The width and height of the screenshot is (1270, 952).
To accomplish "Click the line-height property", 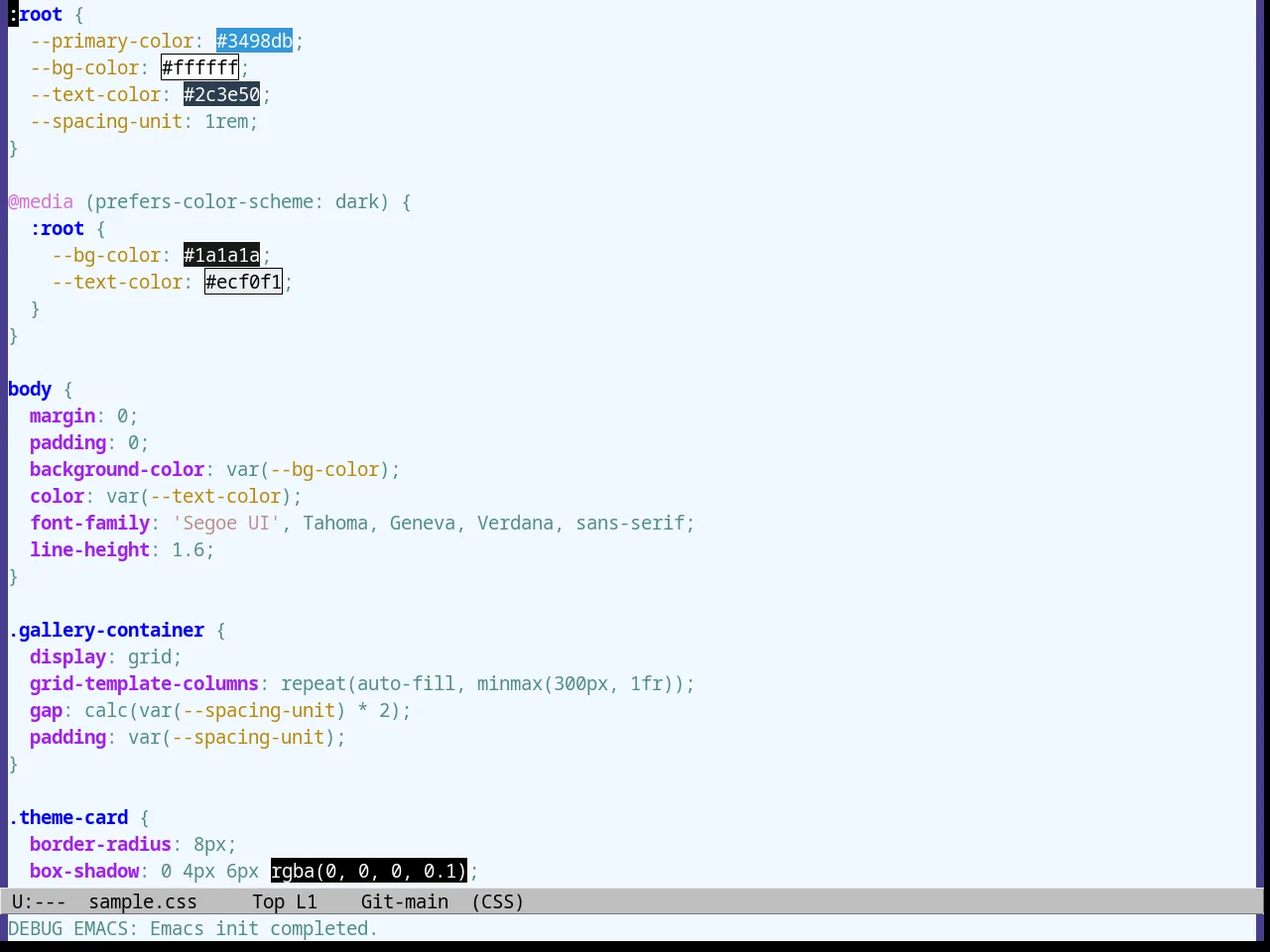I will click(89, 549).
